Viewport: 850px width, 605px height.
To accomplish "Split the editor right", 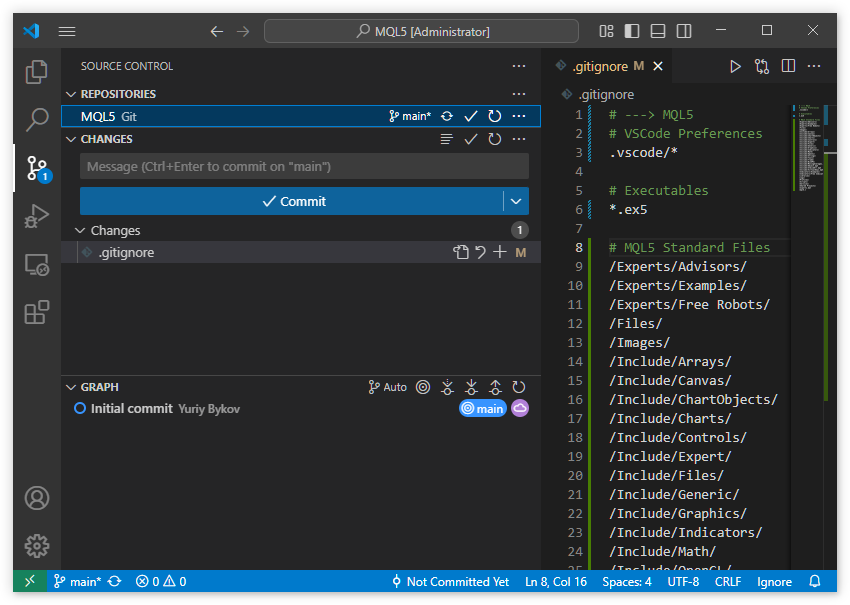I will pyautogui.click(x=788, y=66).
